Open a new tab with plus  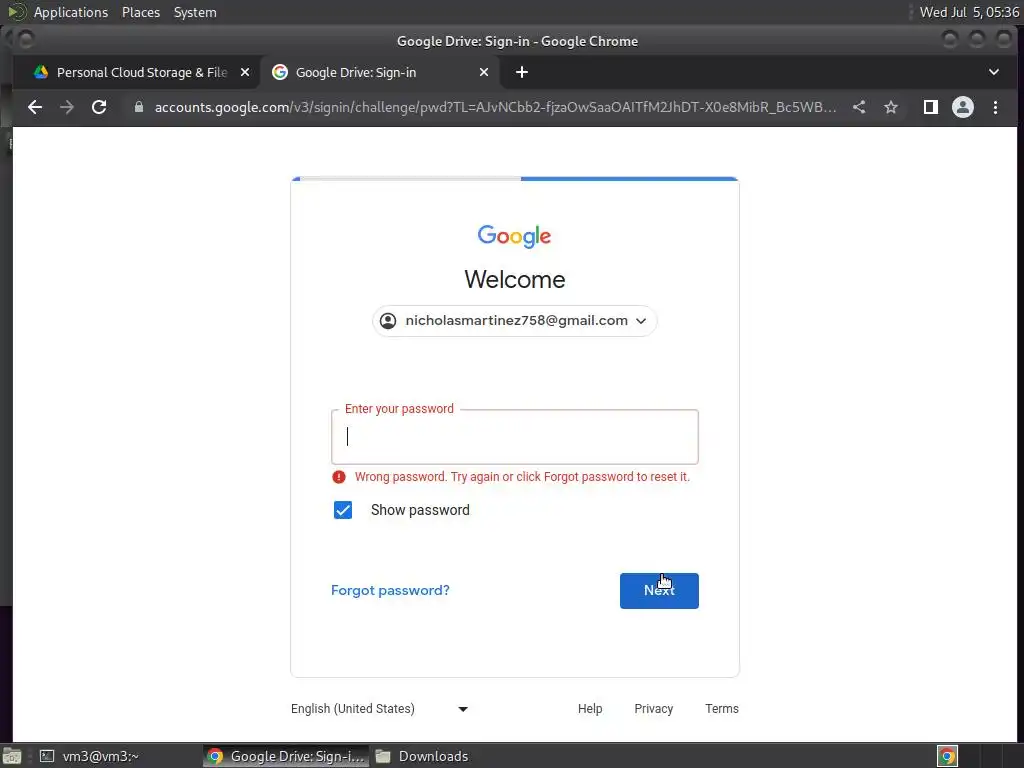[522, 72]
